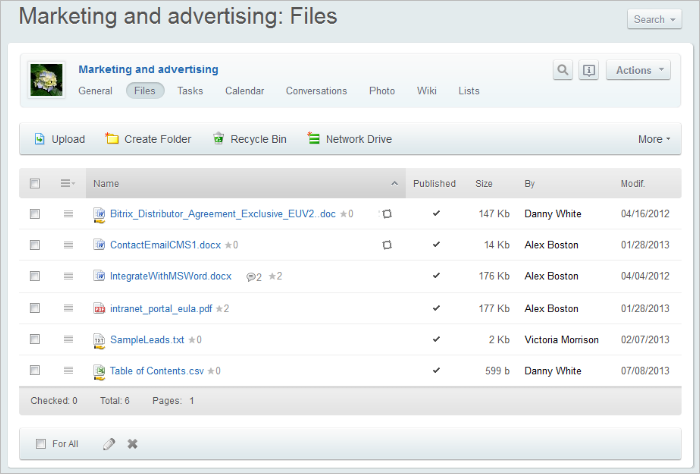Expand the Actions dropdown
Screen dimensions: 700x474
(x=638, y=70)
